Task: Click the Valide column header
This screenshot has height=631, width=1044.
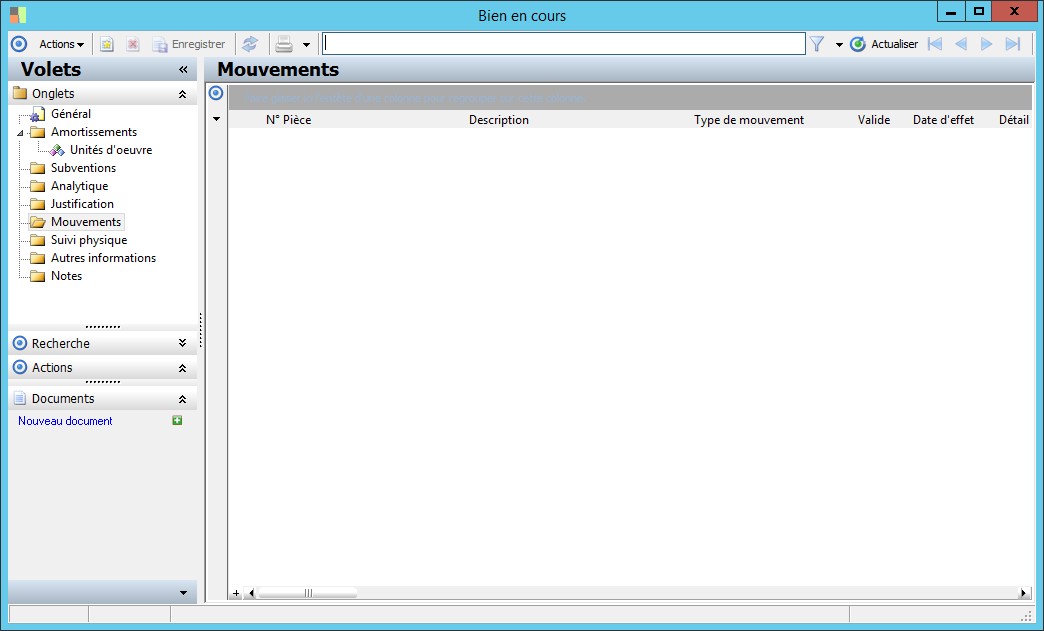Action: [x=874, y=120]
